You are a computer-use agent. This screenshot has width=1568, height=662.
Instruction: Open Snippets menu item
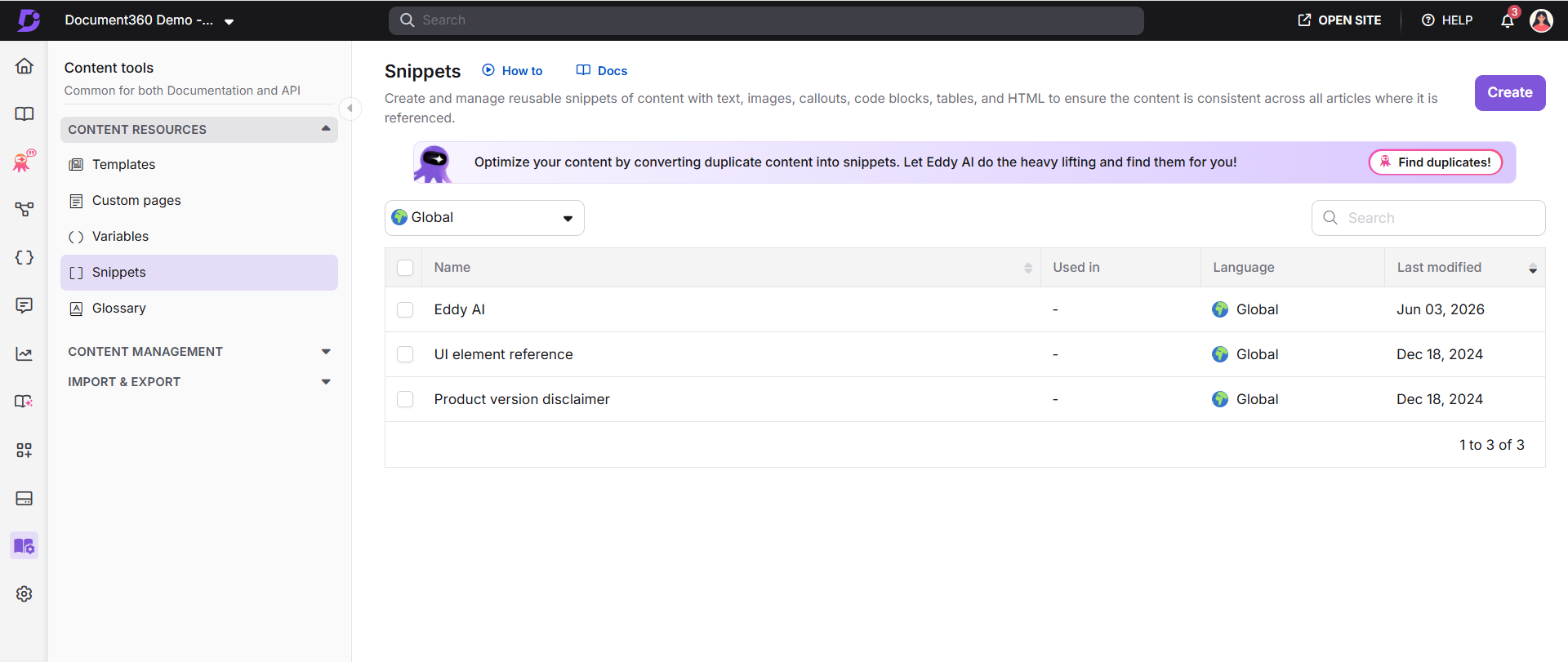tap(199, 273)
